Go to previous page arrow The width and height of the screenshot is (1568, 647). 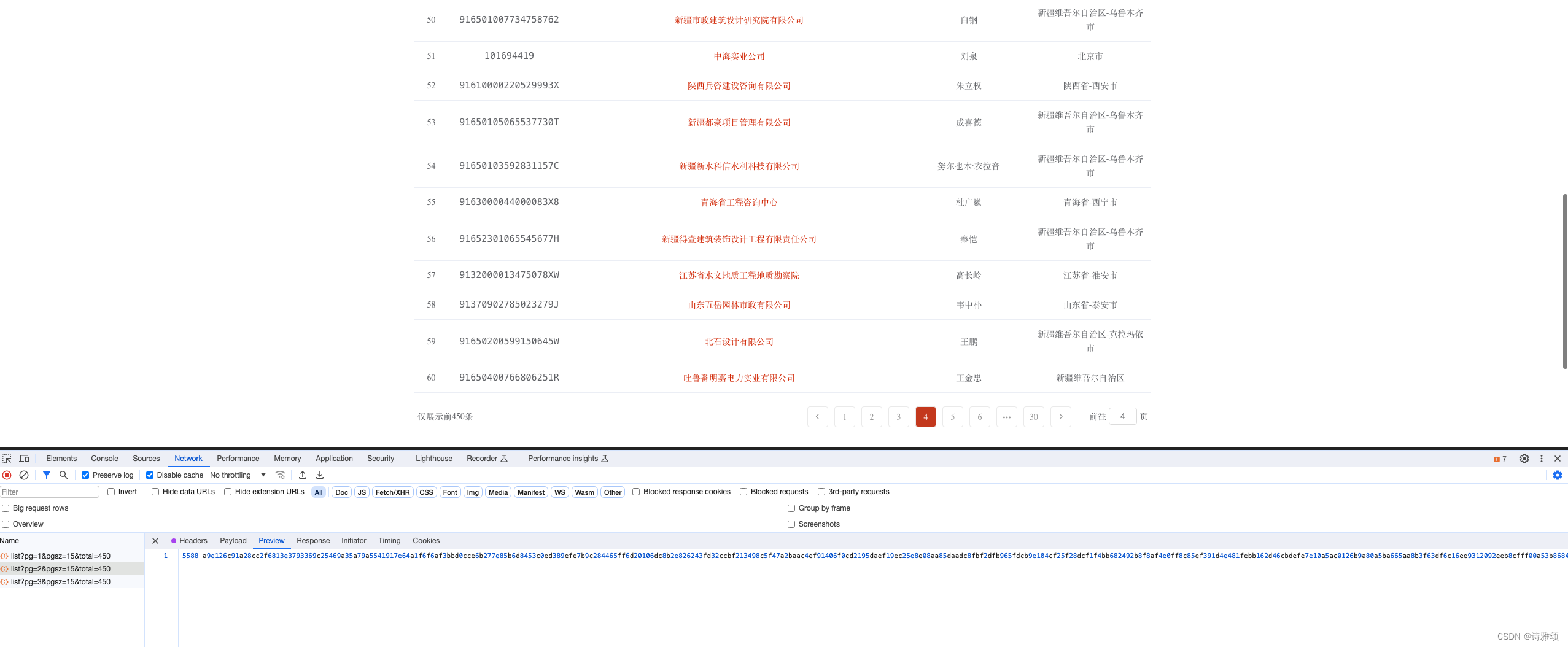tap(818, 417)
